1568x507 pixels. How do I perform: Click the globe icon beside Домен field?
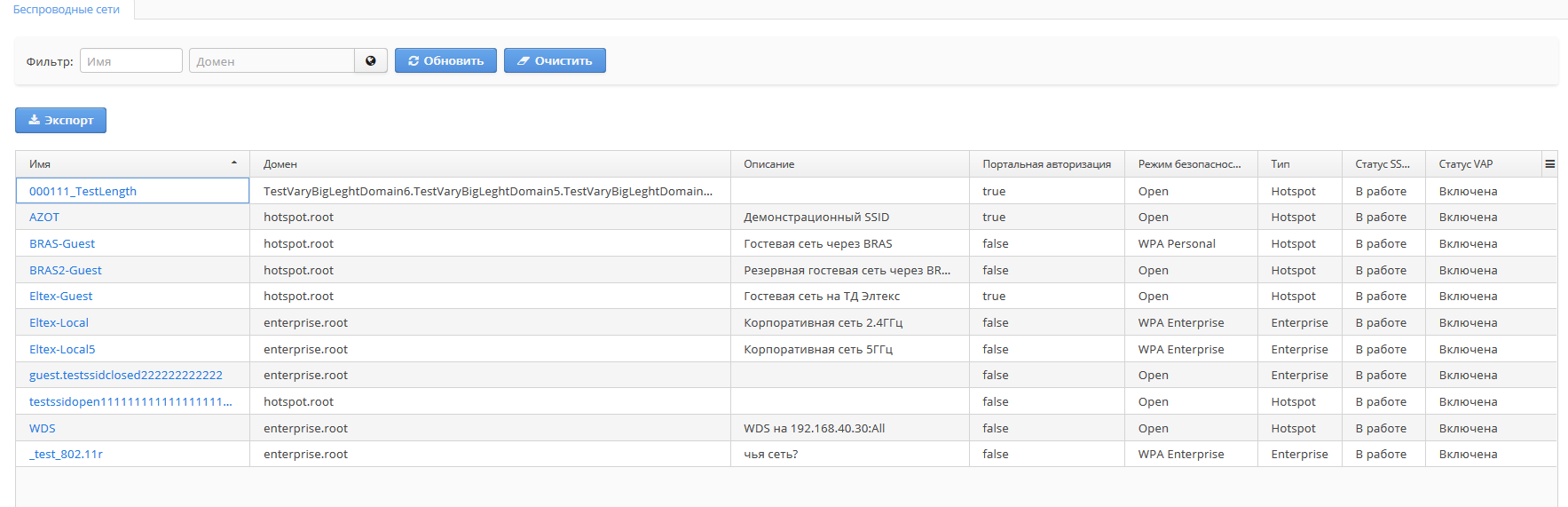click(370, 61)
